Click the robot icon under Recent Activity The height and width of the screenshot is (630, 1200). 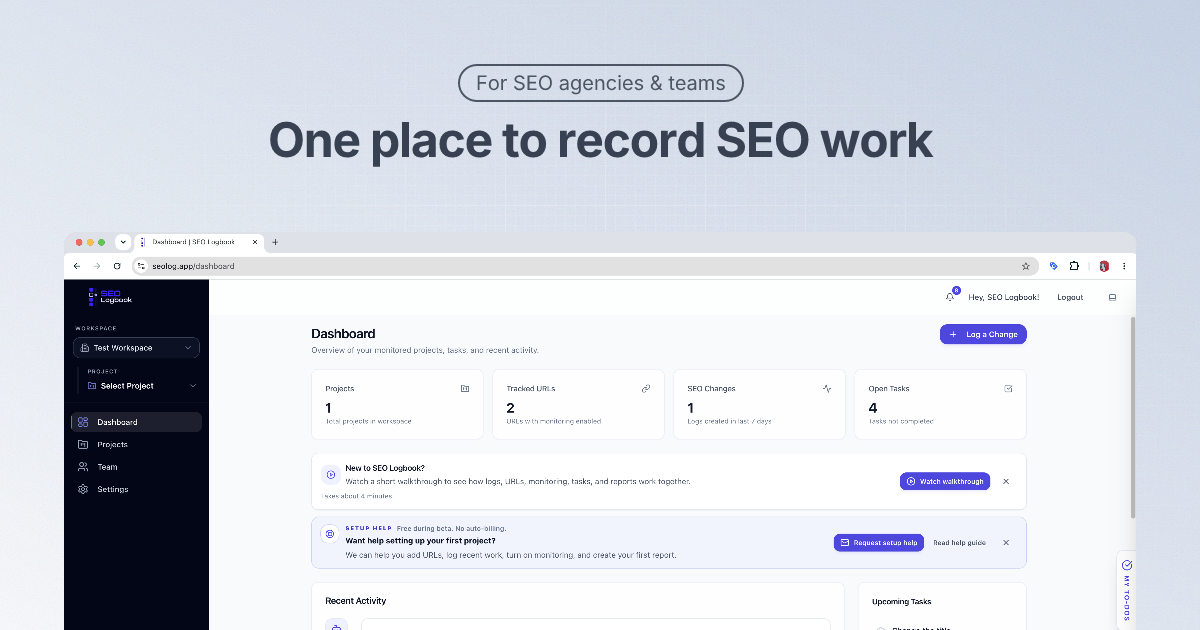coord(336,625)
